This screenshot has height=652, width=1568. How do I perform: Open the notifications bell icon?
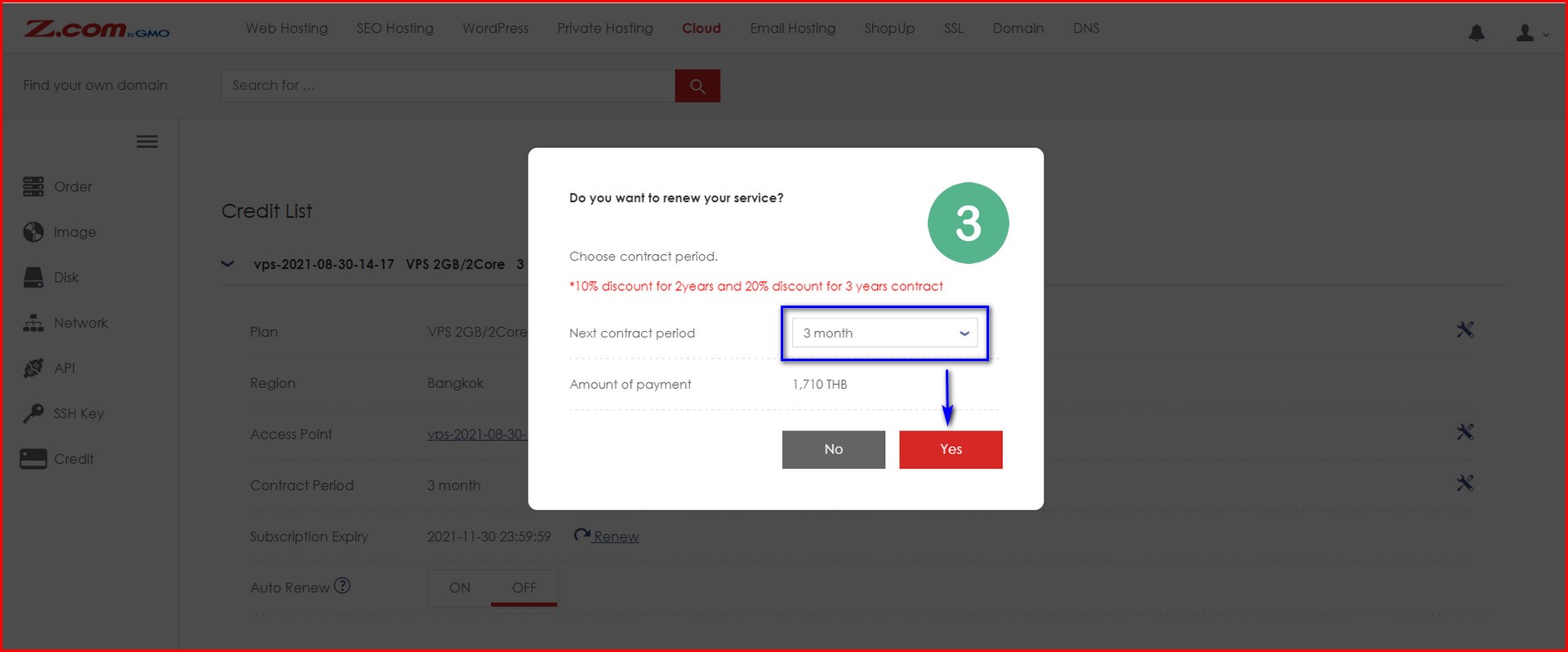coord(1477,33)
